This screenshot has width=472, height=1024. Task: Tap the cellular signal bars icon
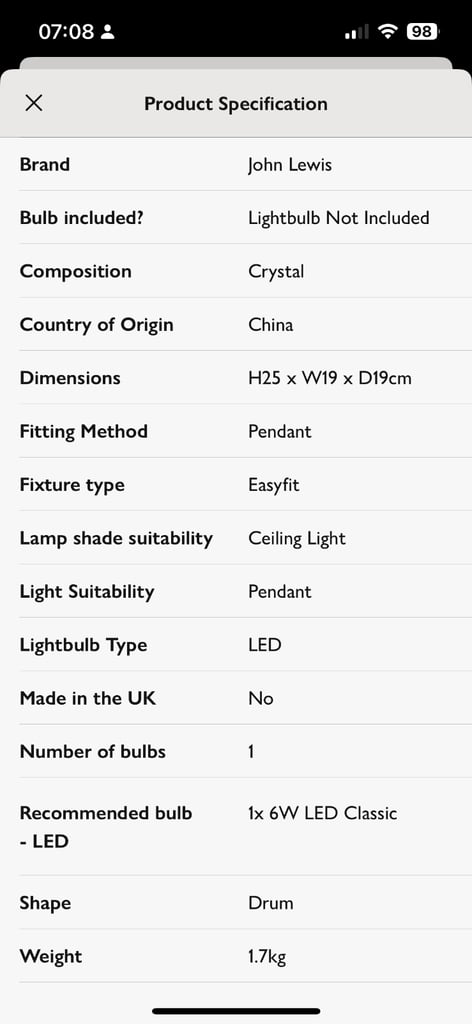(356, 31)
